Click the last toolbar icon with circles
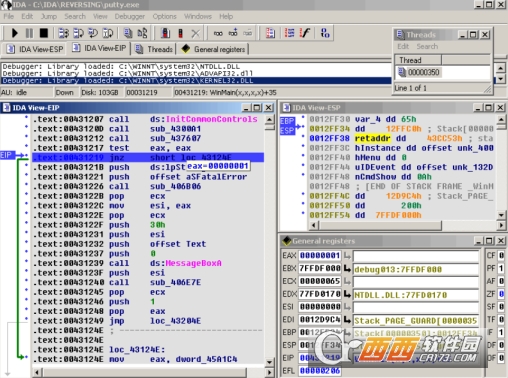This screenshot has height=378, width=508. [325, 33]
